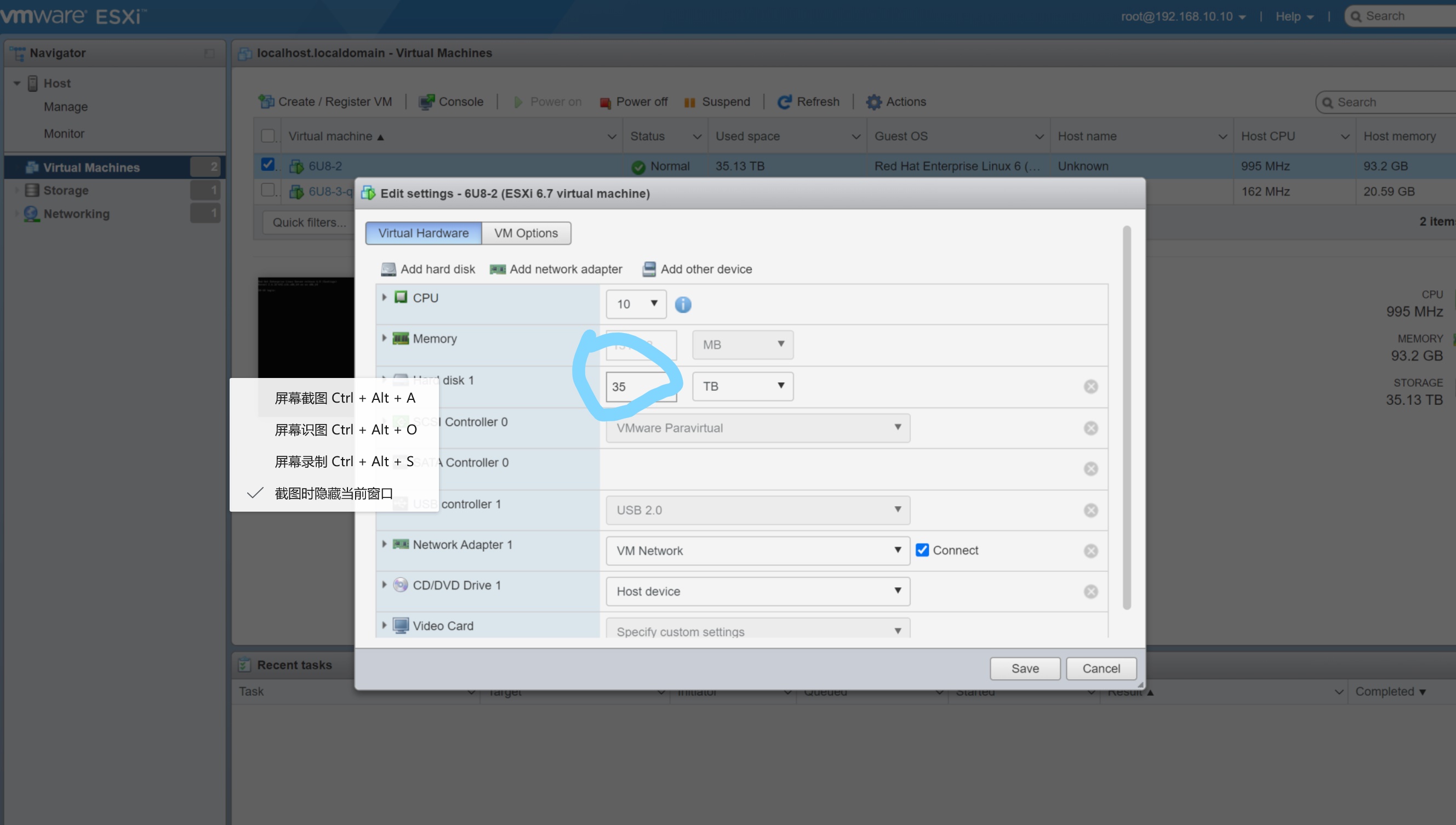
Task: Open the VM Console
Action: (450, 101)
